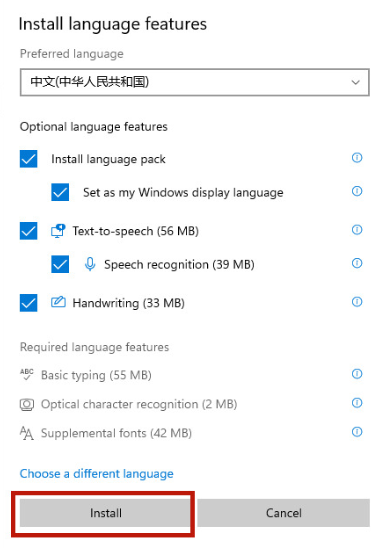Click the Required language features heading
This screenshot has height=551, width=381.
95,347
